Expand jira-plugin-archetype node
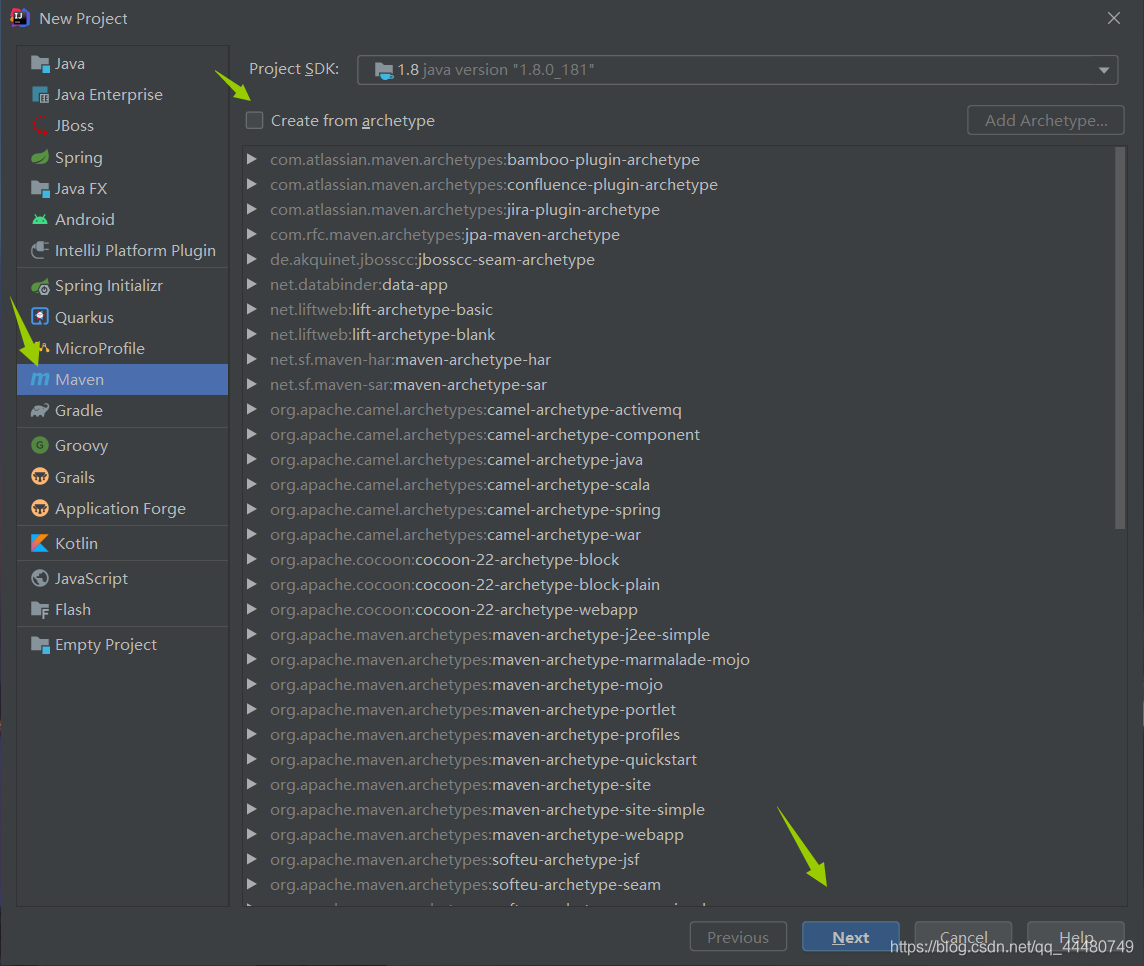The image size is (1144, 966). 252,209
